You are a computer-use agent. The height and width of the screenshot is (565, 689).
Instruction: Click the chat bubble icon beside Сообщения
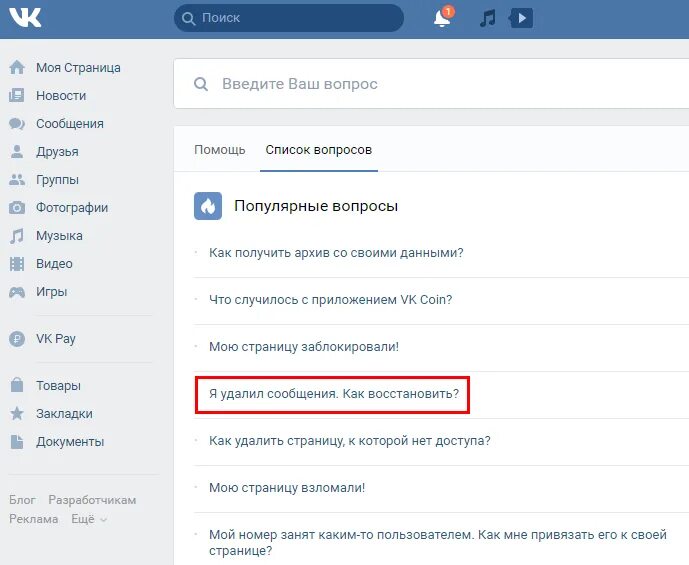(x=17, y=123)
